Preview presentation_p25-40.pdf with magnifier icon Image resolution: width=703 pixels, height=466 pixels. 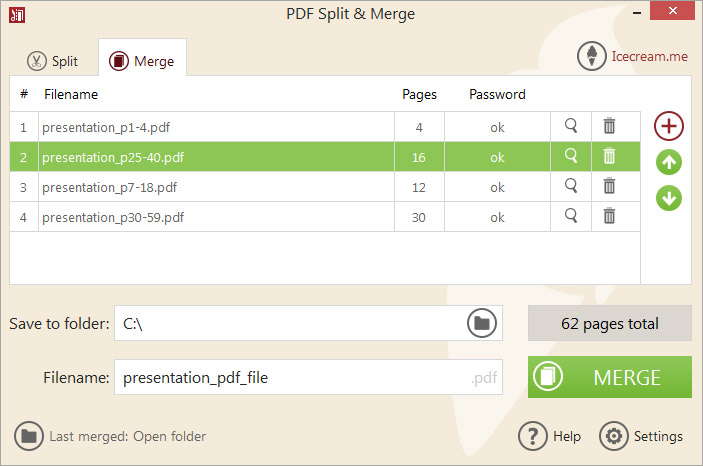point(571,156)
